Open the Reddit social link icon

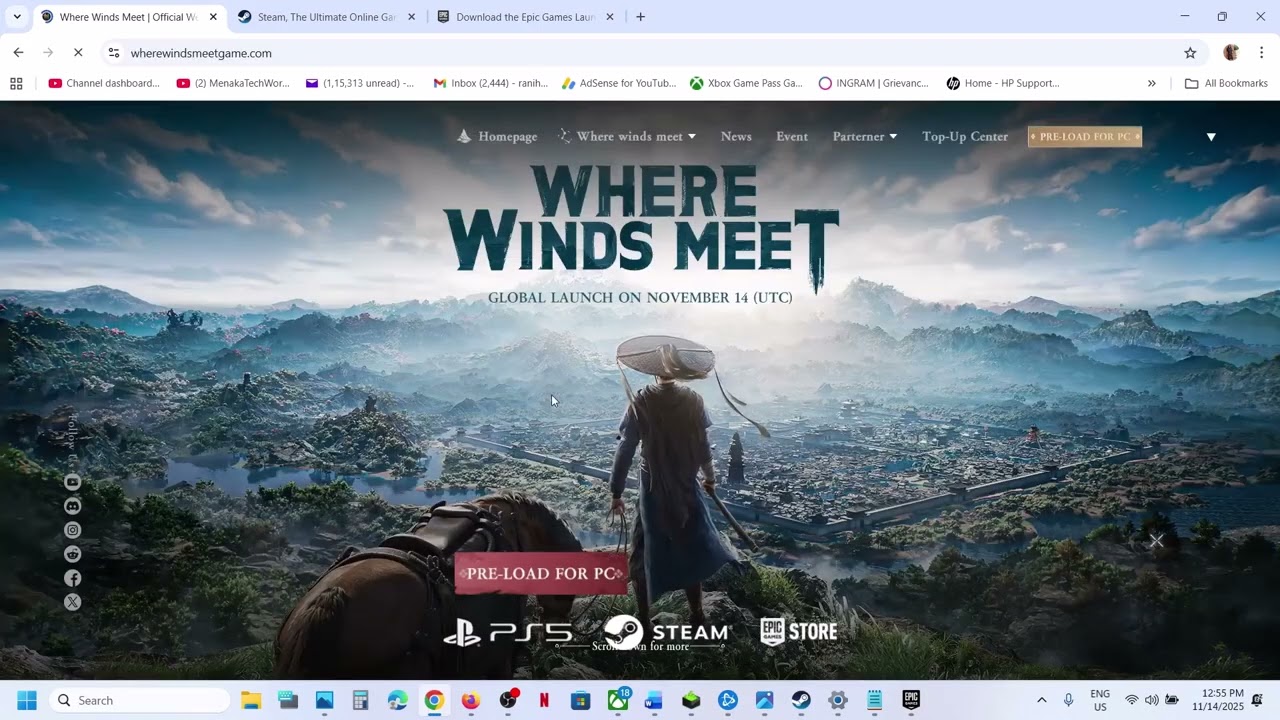(x=73, y=554)
